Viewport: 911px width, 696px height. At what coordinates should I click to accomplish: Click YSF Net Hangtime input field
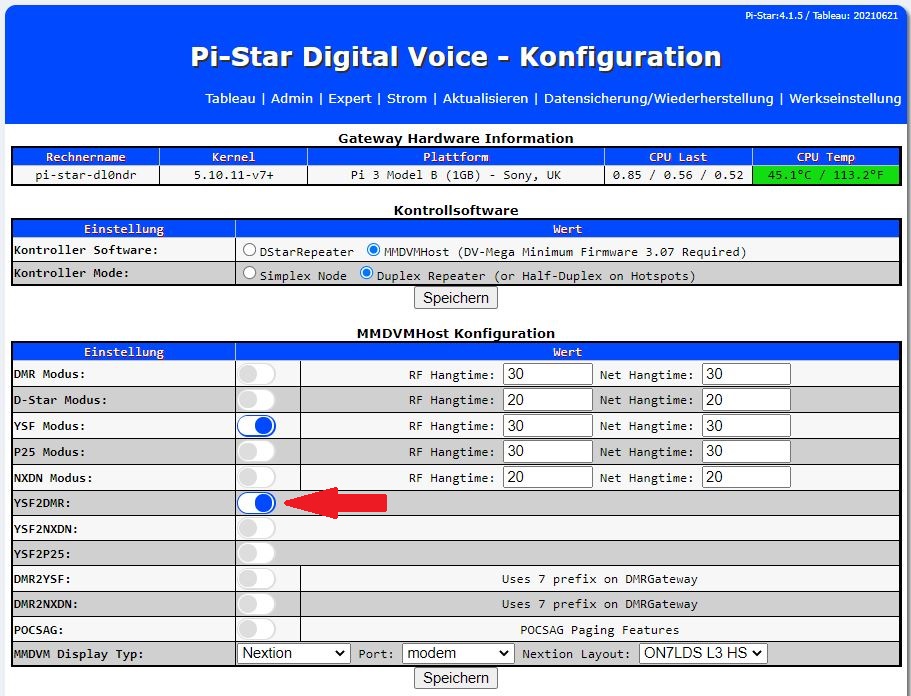coord(746,426)
